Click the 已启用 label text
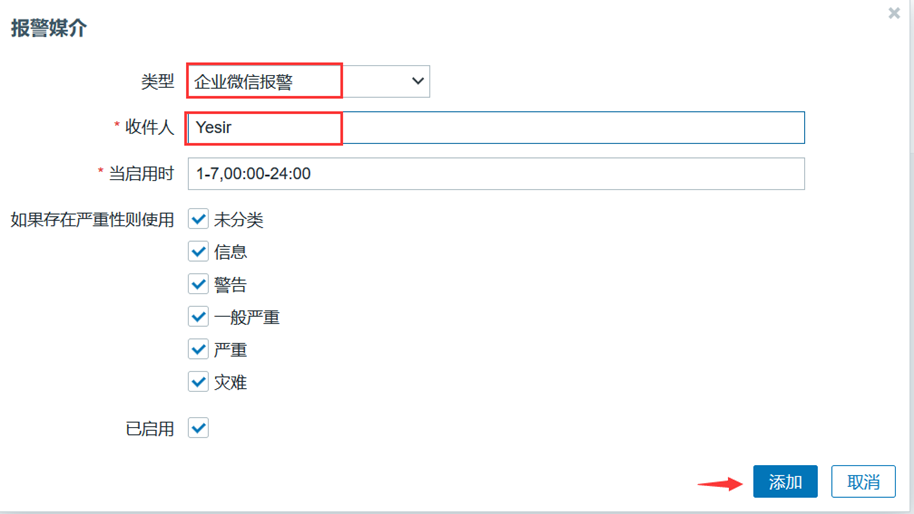The width and height of the screenshot is (914, 514). (x=150, y=429)
